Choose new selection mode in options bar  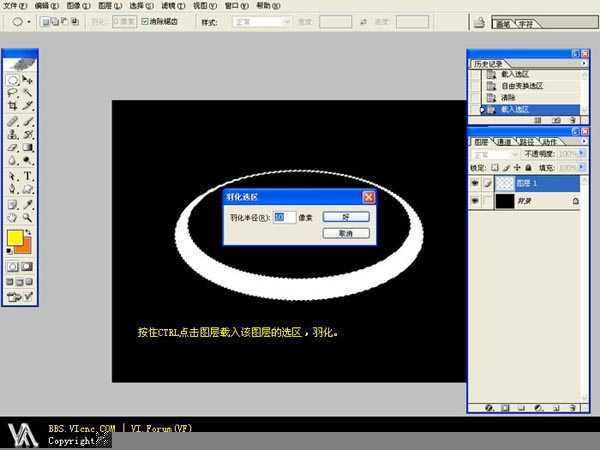click(46, 21)
